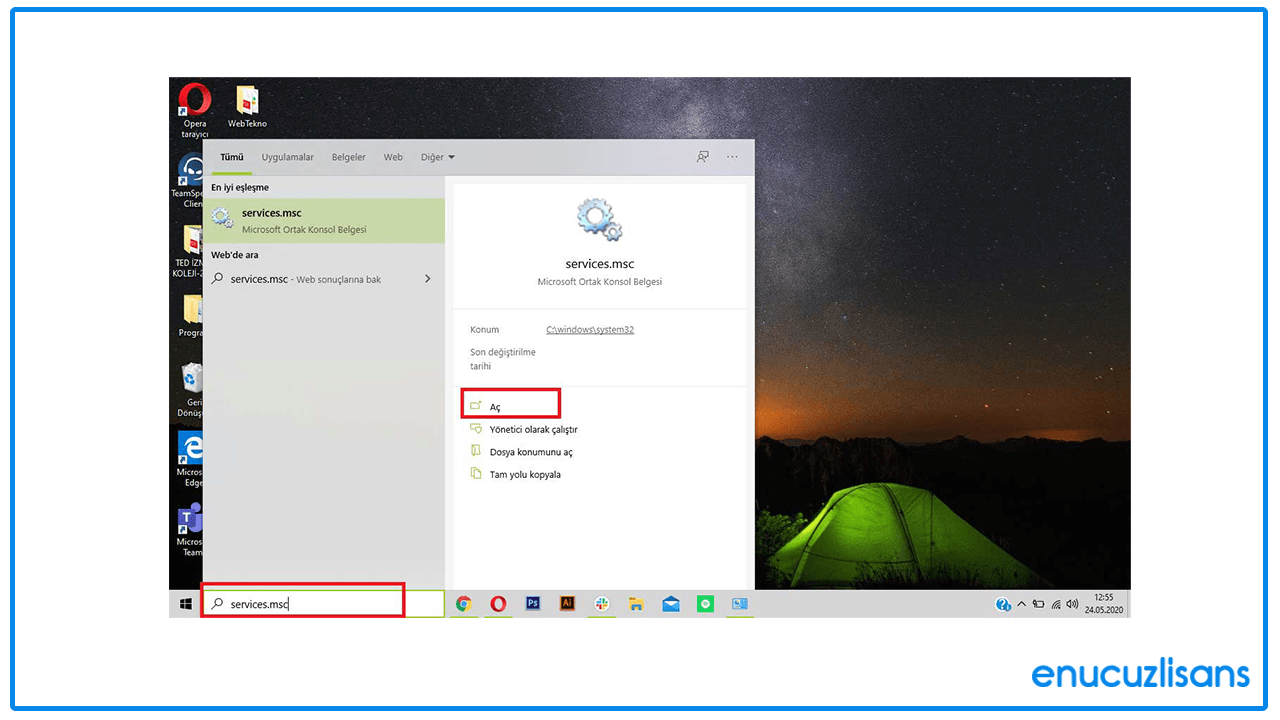
Task: Open the Mail app in the taskbar
Action: click(x=671, y=604)
